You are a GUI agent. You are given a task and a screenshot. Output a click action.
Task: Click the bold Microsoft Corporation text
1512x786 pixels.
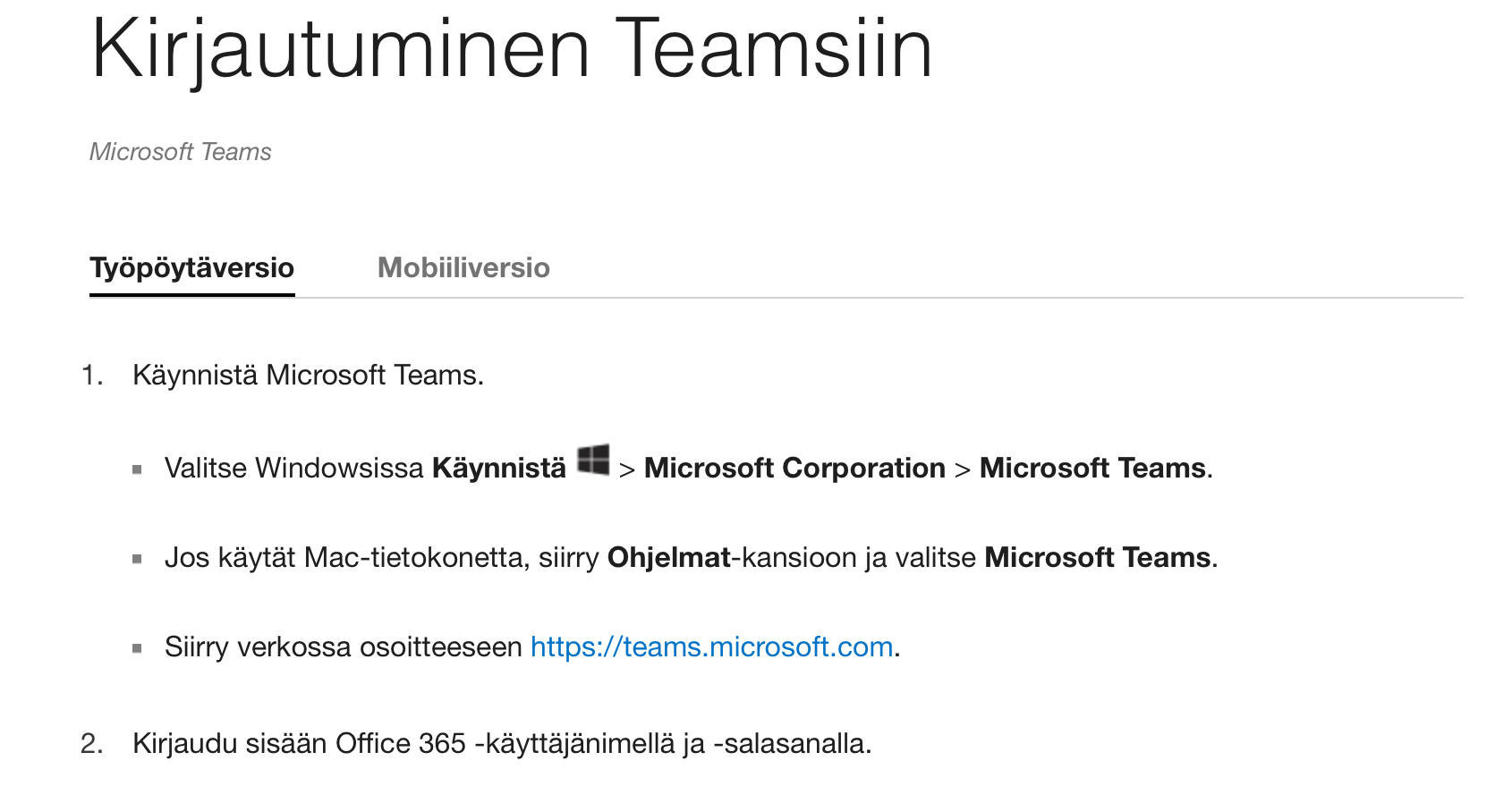click(794, 468)
